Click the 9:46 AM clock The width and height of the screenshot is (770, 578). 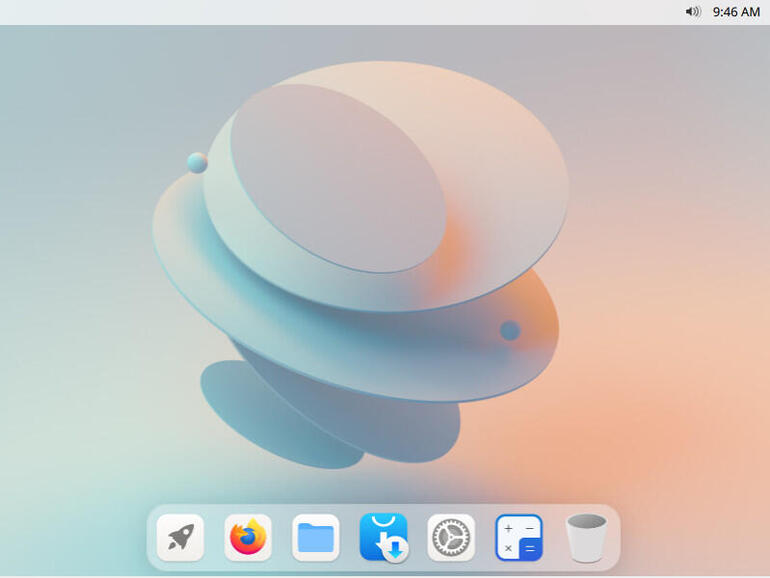pos(736,12)
